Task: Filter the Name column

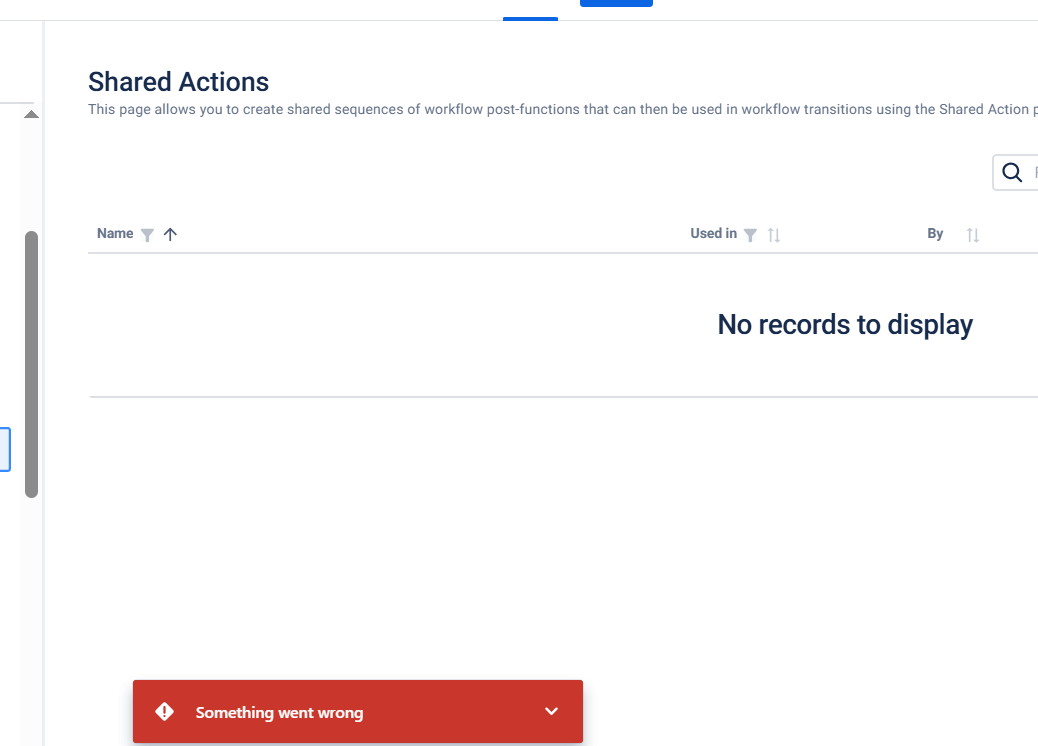Action: (148, 235)
